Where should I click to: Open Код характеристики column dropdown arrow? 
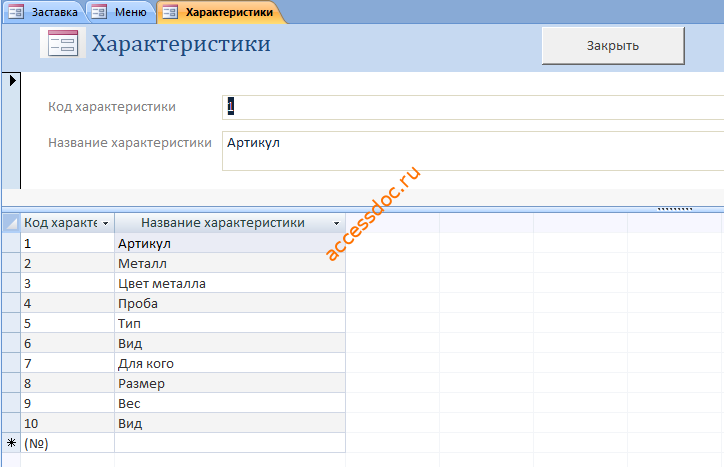pyautogui.click(x=106, y=224)
